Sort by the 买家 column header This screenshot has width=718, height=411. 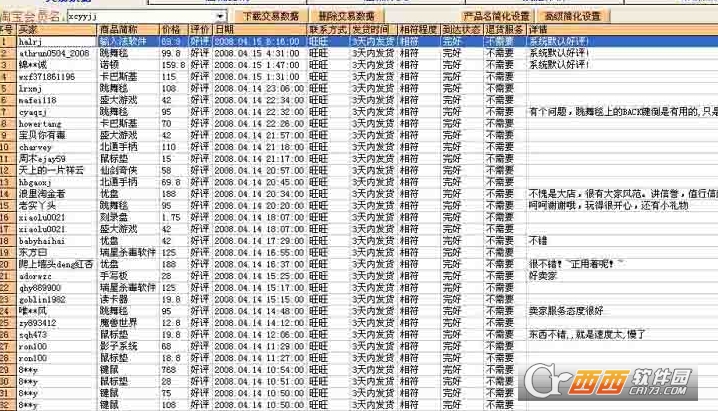click(56, 30)
